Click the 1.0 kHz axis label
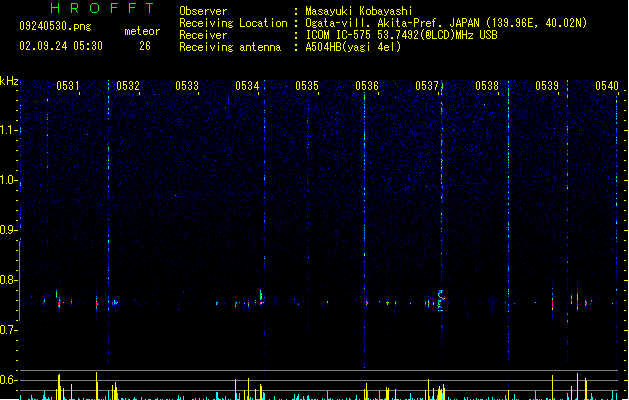The image size is (629, 400). (8, 180)
